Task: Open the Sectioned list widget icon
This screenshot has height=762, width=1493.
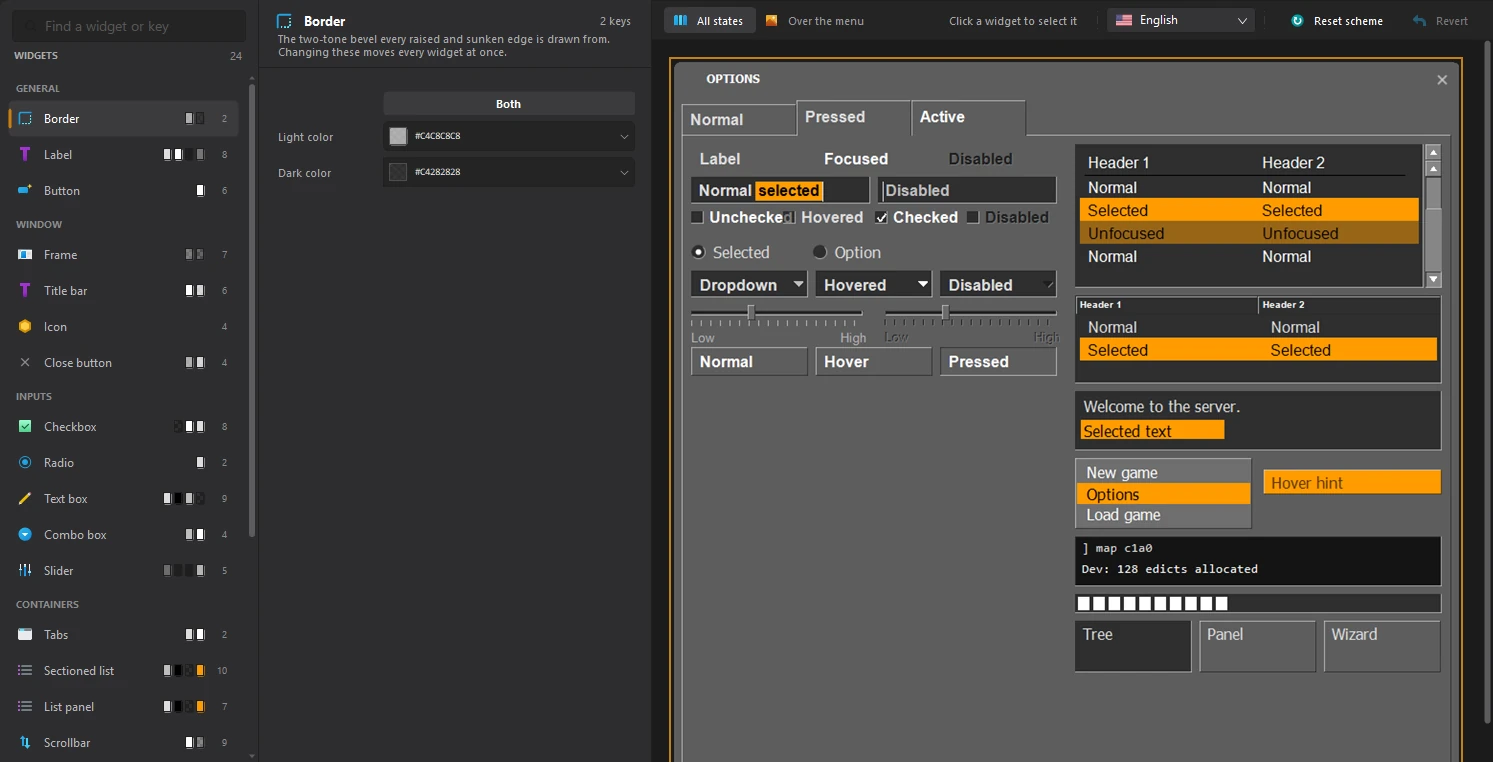Action: coord(25,670)
